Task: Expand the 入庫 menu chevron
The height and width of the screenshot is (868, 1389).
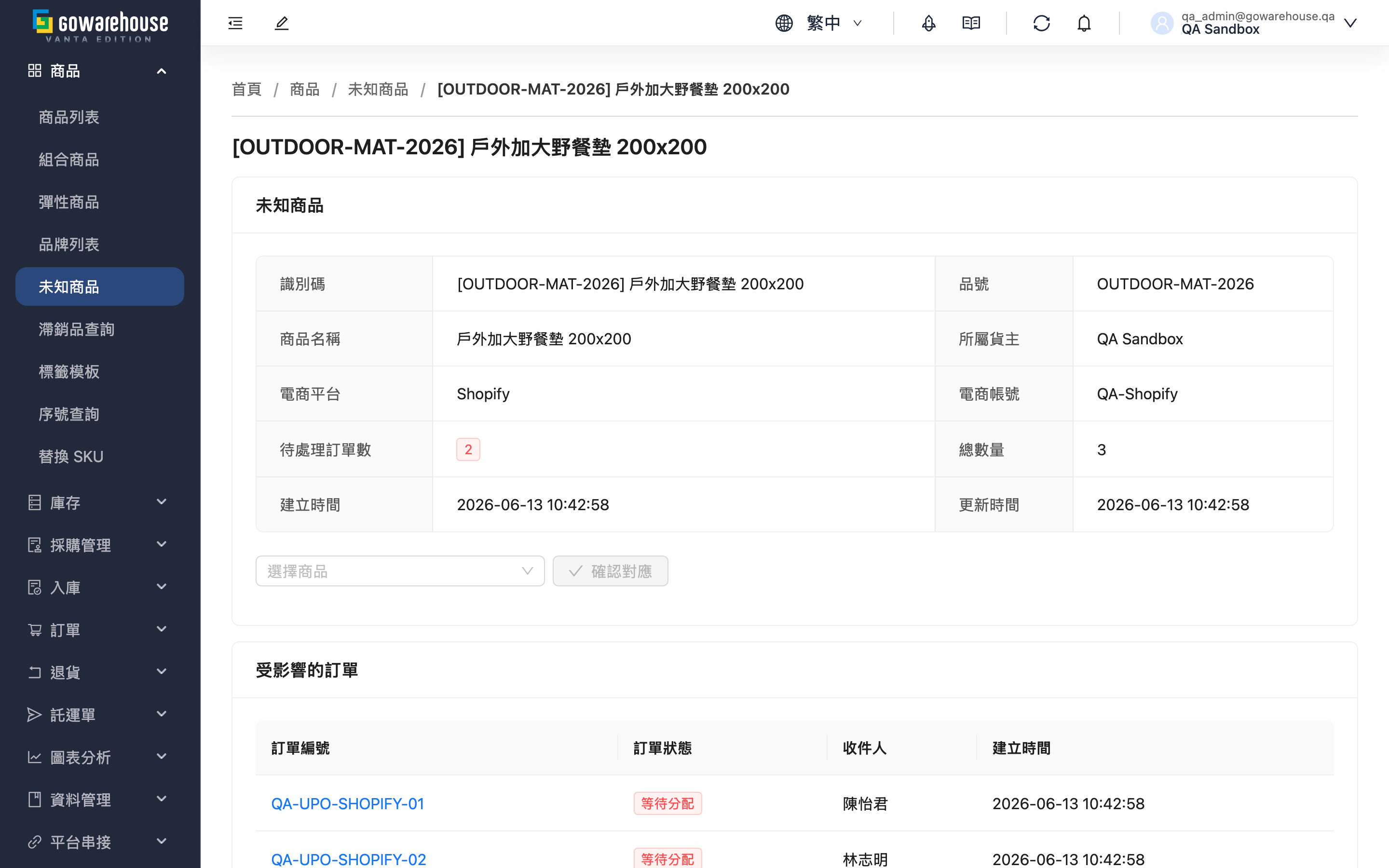Action: pos(162,587)
